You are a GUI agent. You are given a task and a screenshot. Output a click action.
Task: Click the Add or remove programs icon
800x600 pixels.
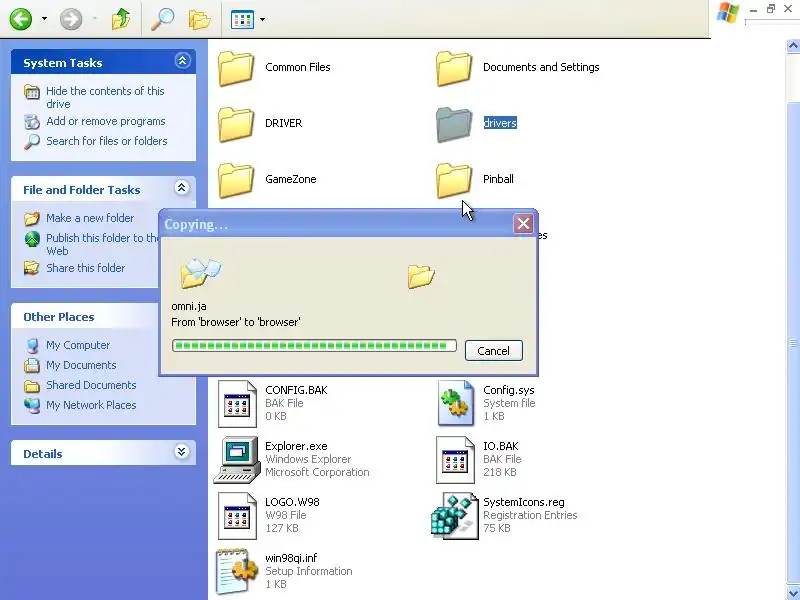pyautogui.click(x=32, y=122)
